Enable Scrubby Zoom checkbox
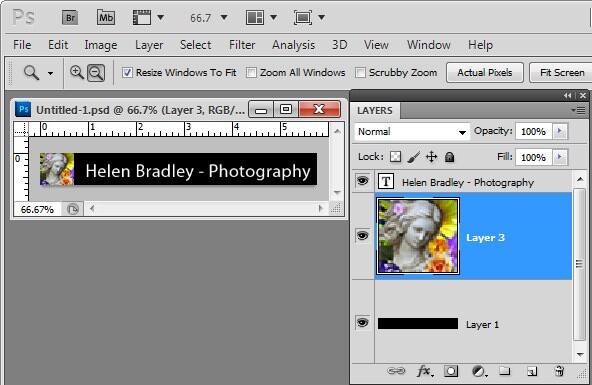592x385 pixels. coord(361,72)
